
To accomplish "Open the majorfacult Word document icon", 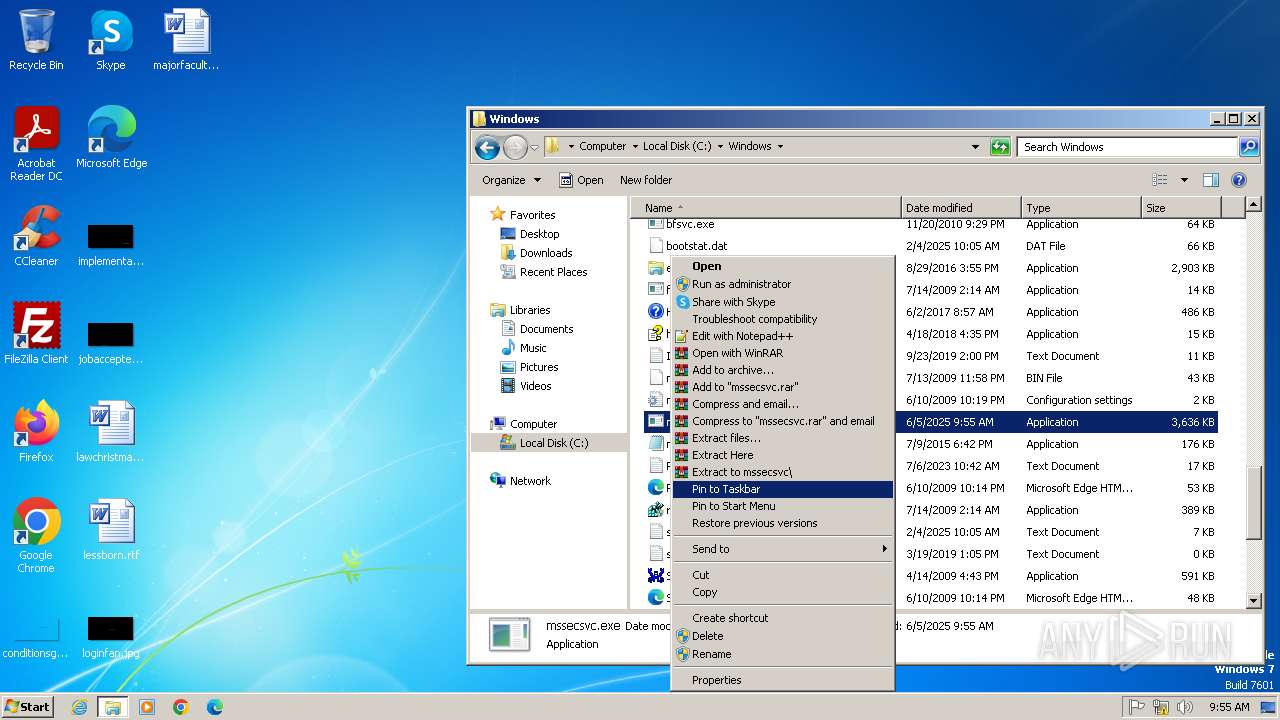I will point(186,40).
